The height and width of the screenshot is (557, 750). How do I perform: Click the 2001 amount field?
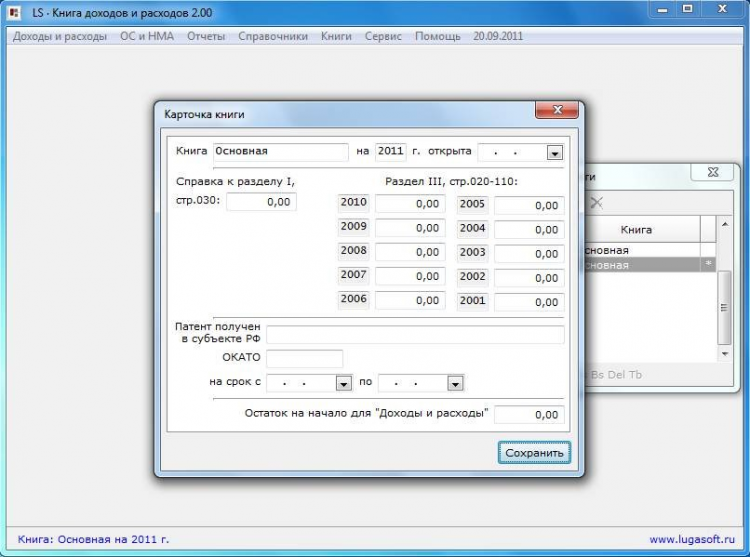click(529, 302)
